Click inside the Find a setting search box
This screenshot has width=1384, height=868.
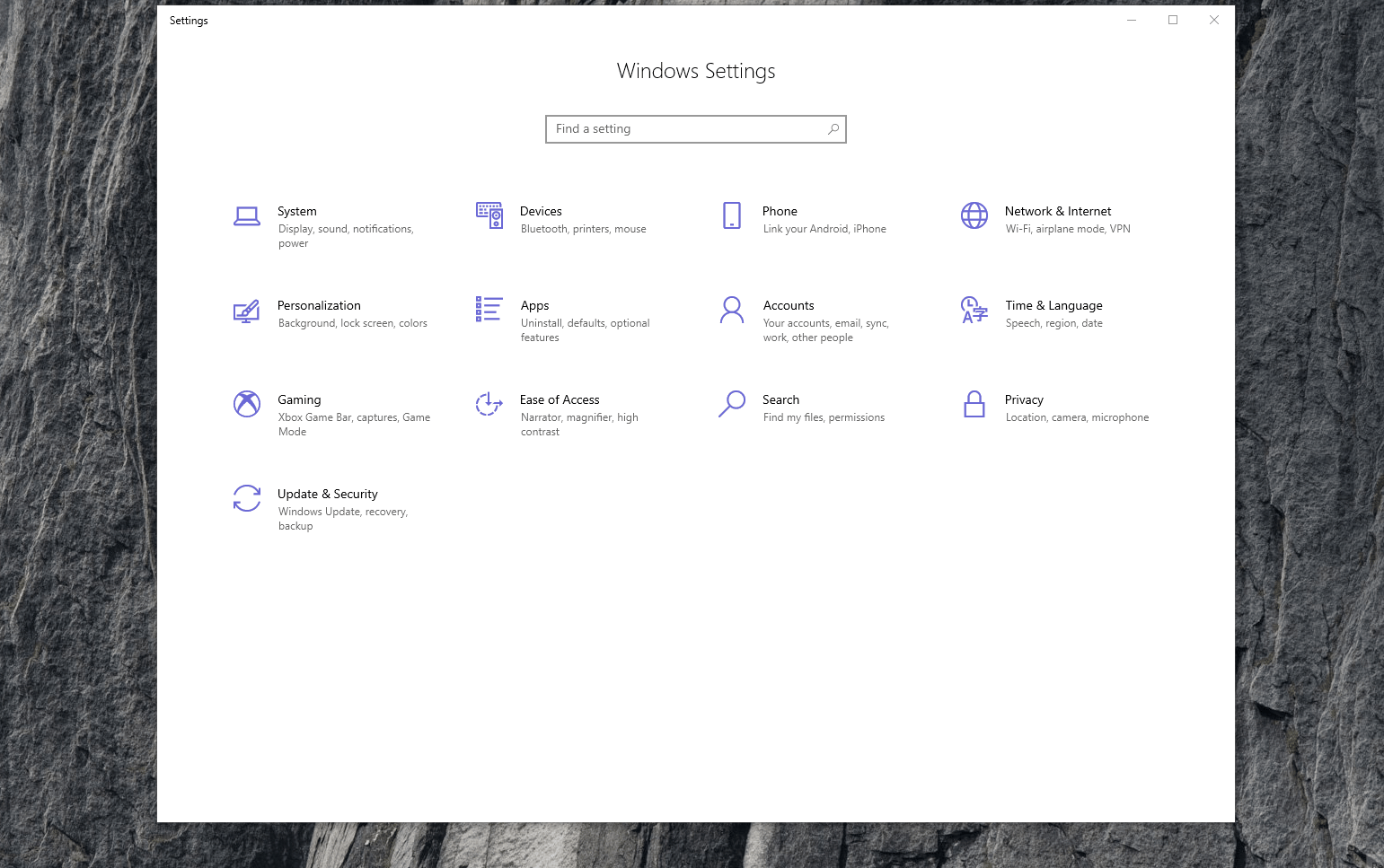tap(683, 128)
